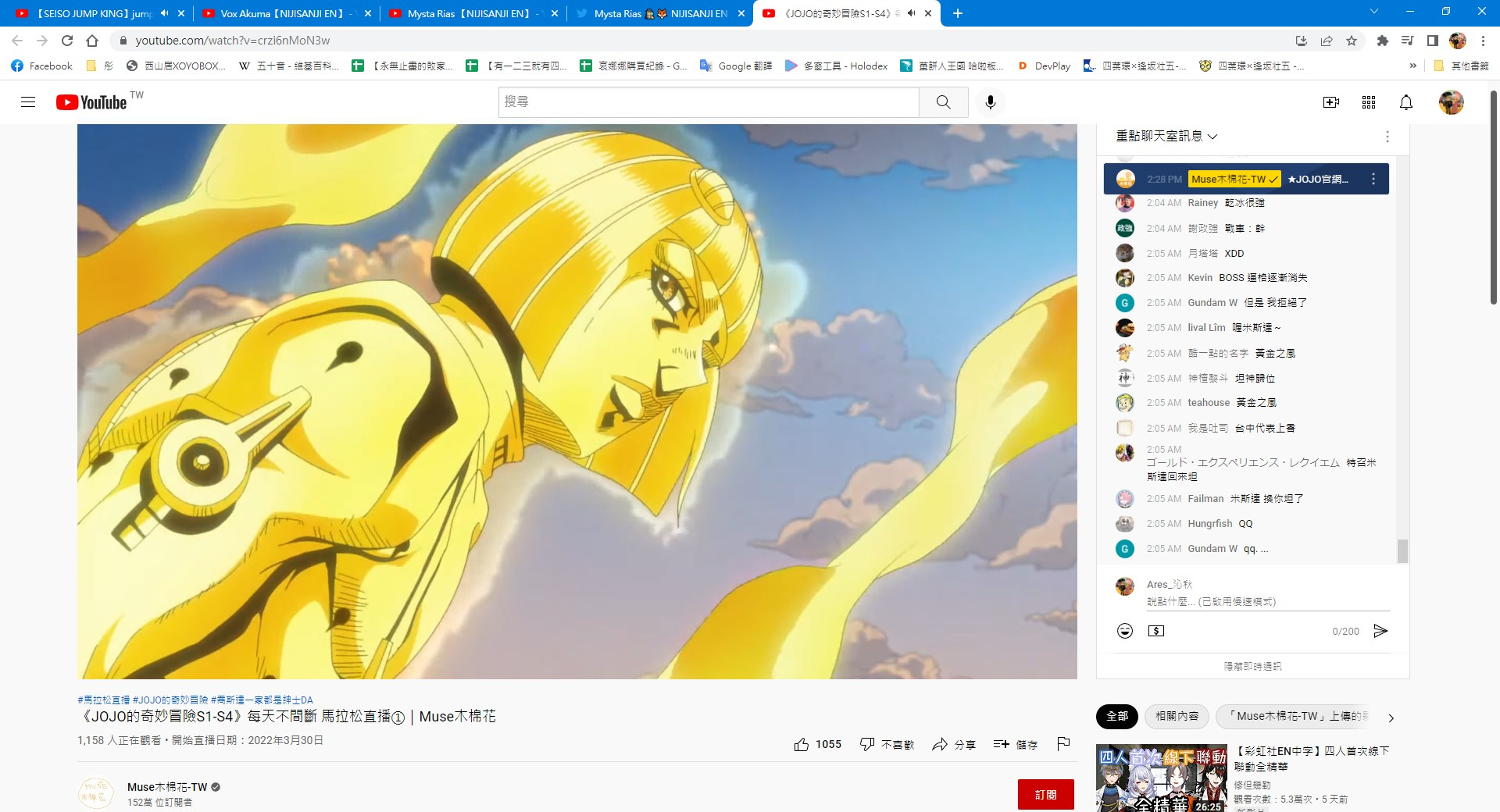Open Chrome tab search dropdown
Image resolution: width=1500 pixels, height=812 pixels.
coord(1374,12)
